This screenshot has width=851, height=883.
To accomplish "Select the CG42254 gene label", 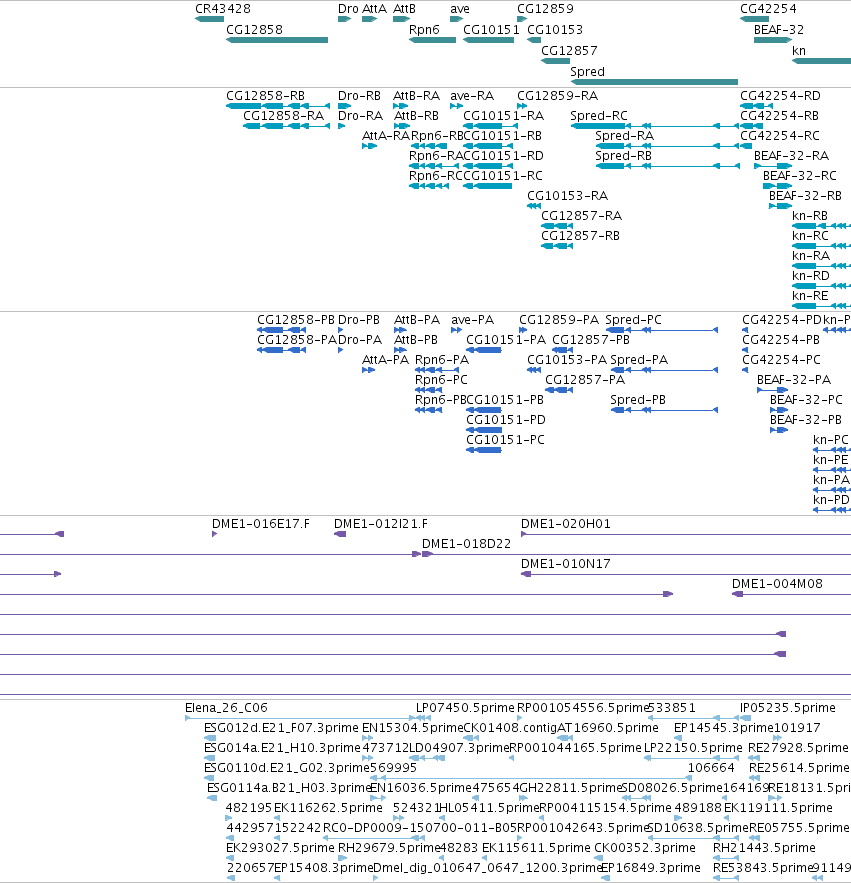I will (768, 9).
